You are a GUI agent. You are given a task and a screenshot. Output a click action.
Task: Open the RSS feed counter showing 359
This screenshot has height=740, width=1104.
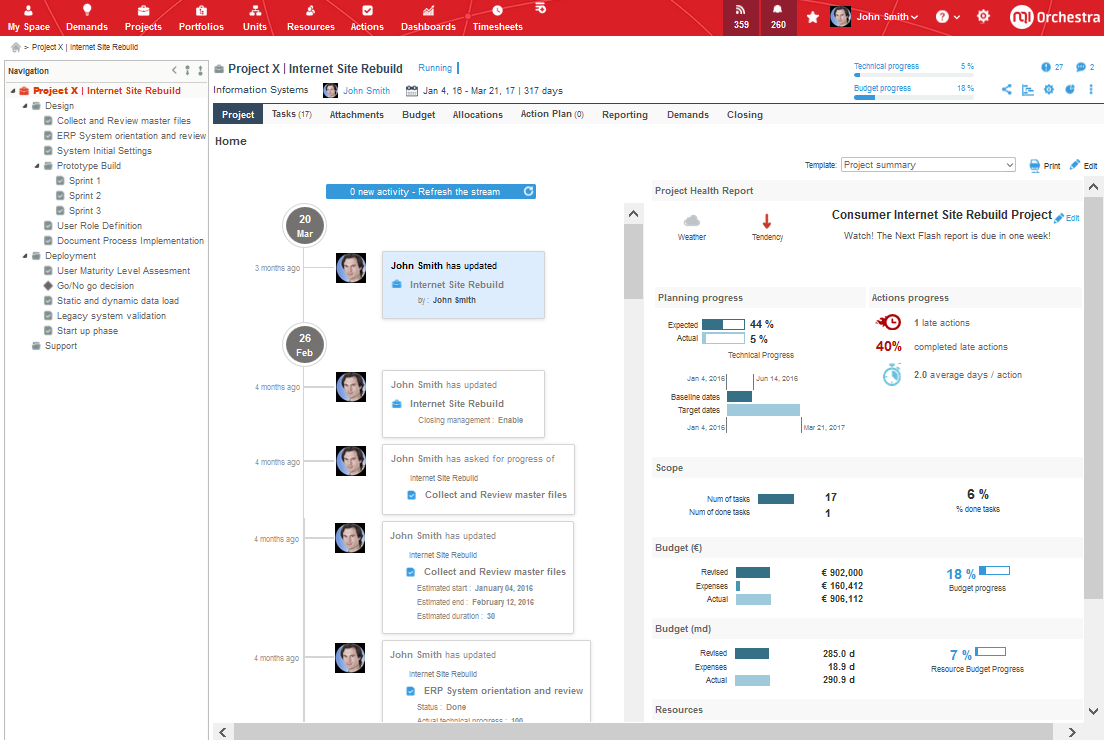(x=741, y=17)
